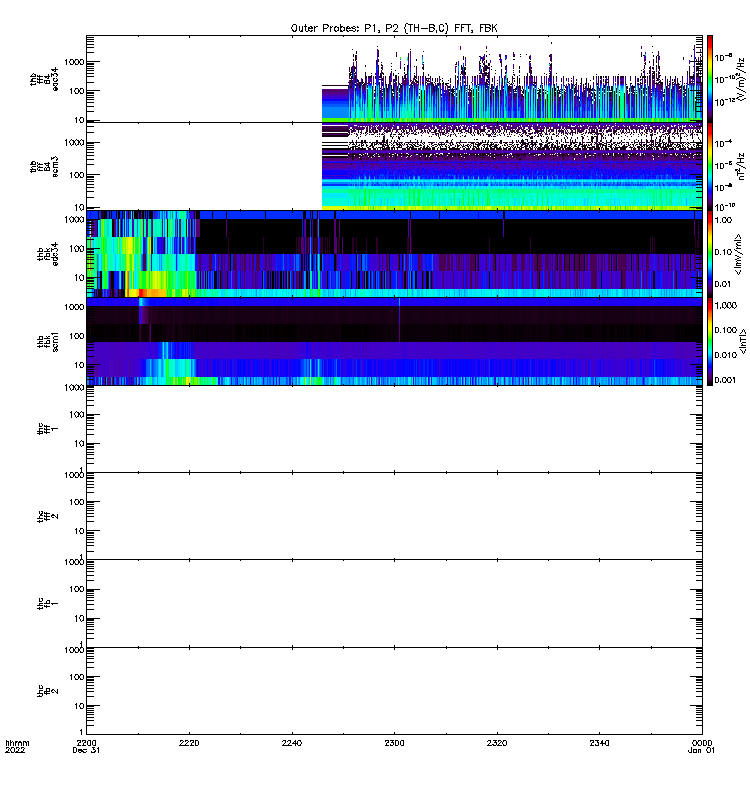
Task: Click inside the thb fff scm3 spectrogram panel
Action: pyautogui.click(x=394, y=166)
